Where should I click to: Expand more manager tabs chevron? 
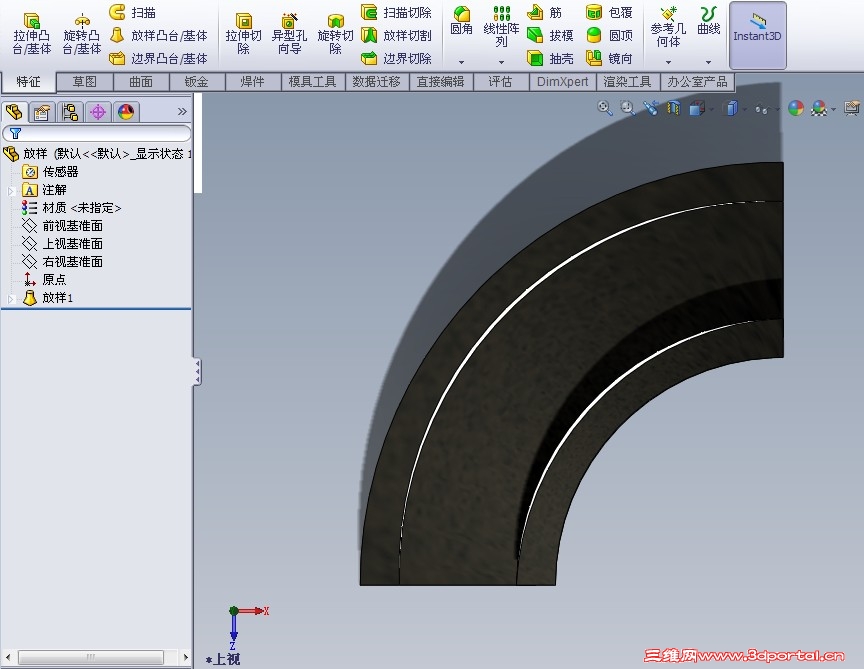(x=182, y=112)
